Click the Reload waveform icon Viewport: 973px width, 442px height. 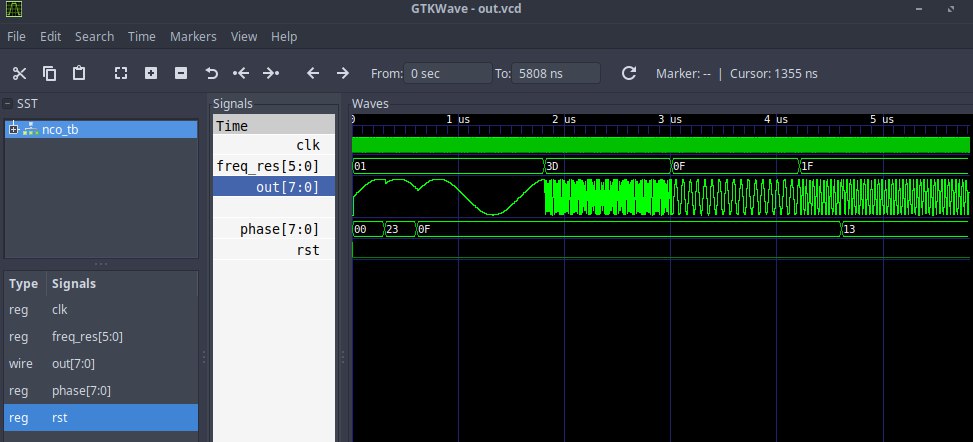629,74
